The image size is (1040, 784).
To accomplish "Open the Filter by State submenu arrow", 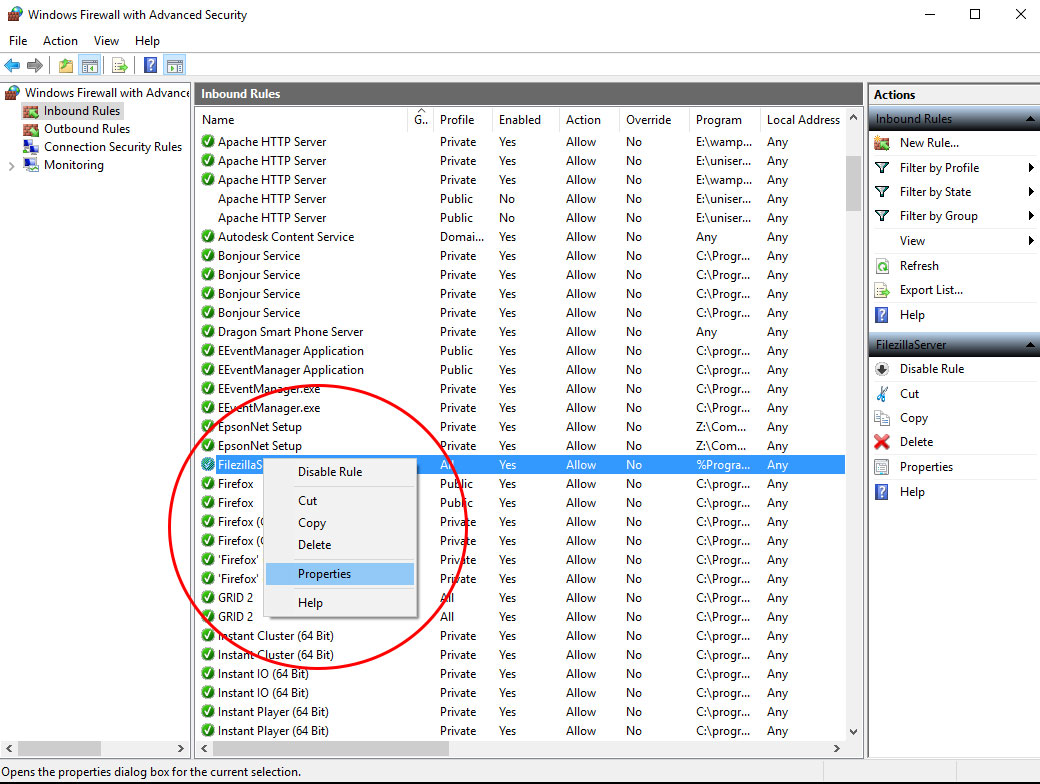I will 1031,192.
